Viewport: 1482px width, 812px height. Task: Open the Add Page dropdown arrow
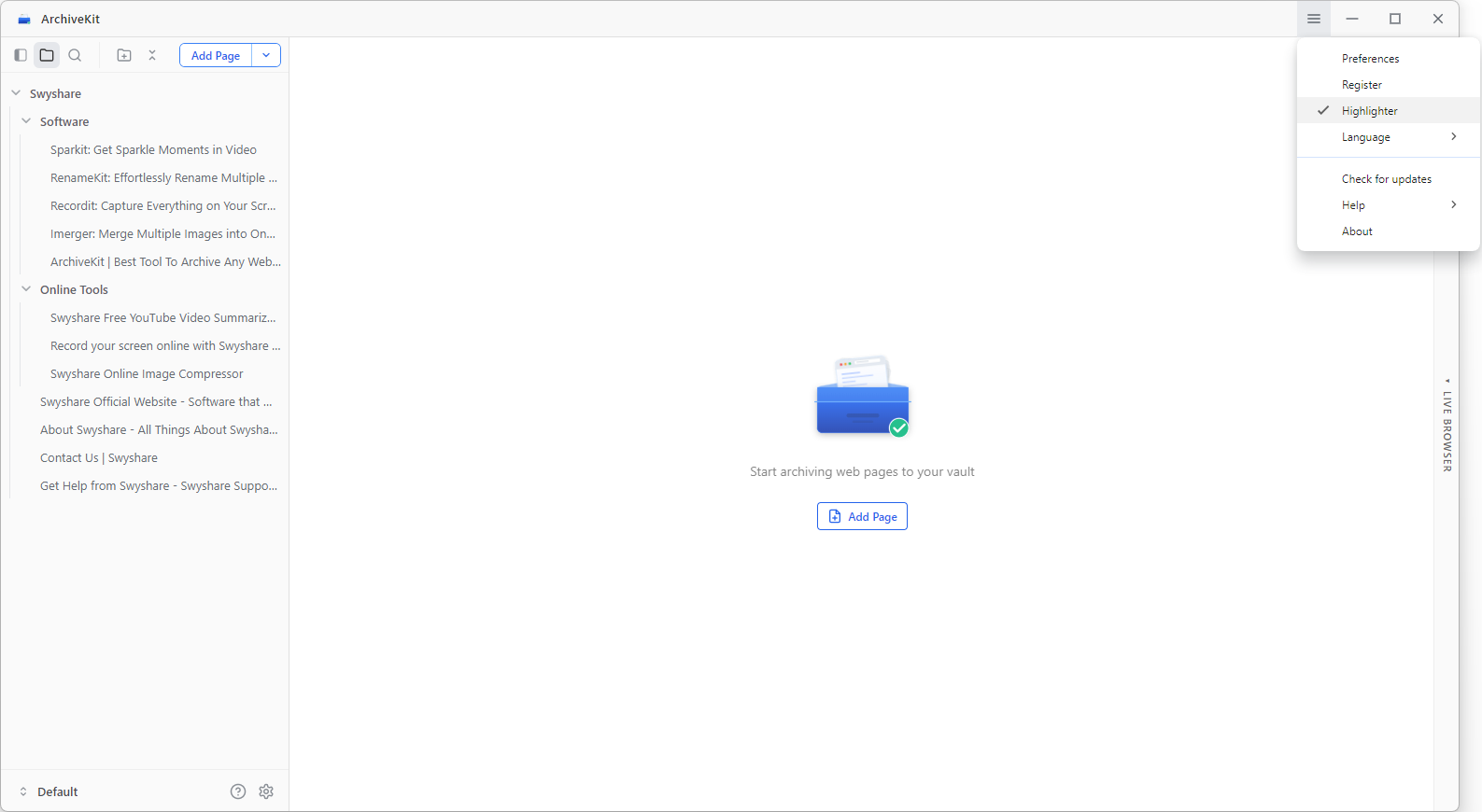(266, 55)
